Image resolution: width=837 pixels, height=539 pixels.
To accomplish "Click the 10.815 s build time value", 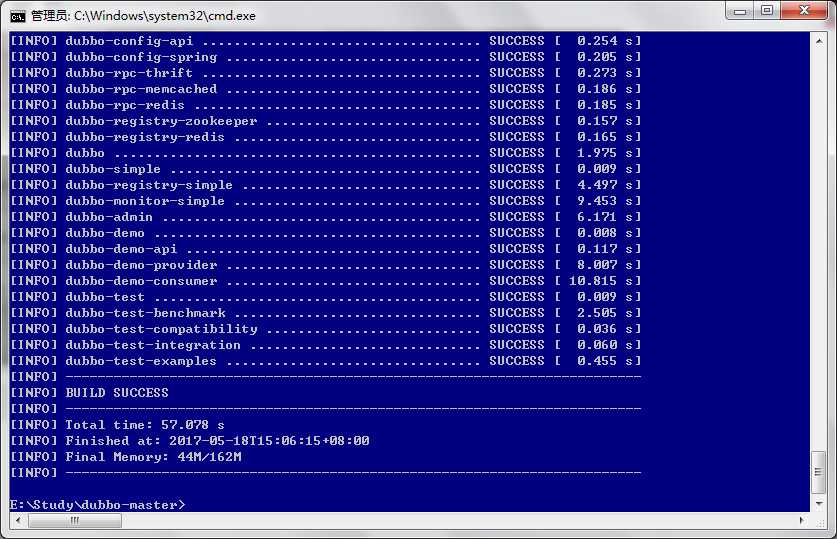I will 601,281.
